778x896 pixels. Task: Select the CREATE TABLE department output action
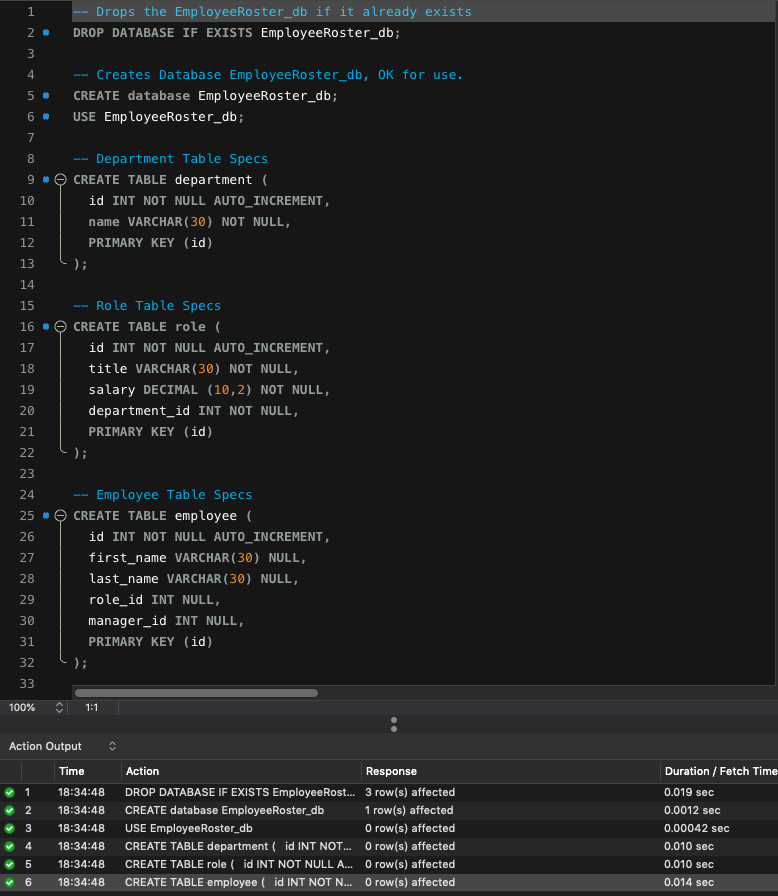click(x=238, y=846)
